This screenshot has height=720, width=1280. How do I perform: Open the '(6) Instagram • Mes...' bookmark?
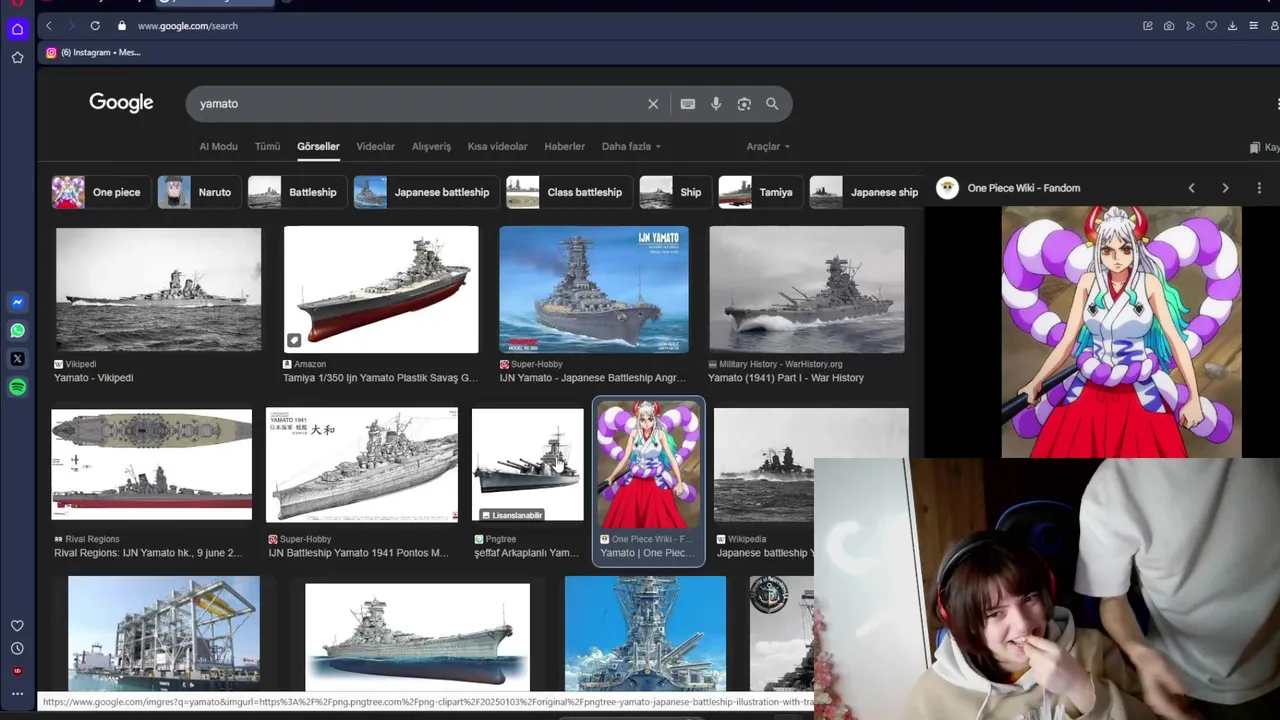[93, 52]
